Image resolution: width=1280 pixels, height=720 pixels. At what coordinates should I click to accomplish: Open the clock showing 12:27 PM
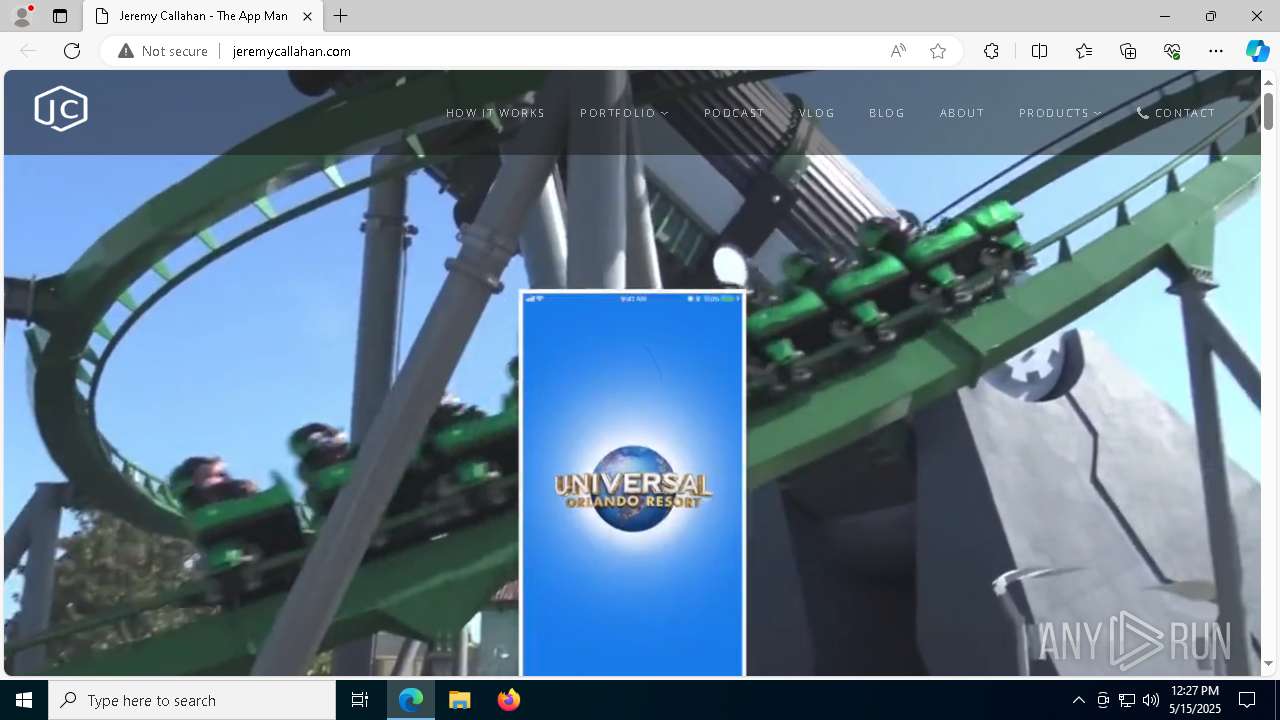pos(1195,700)
